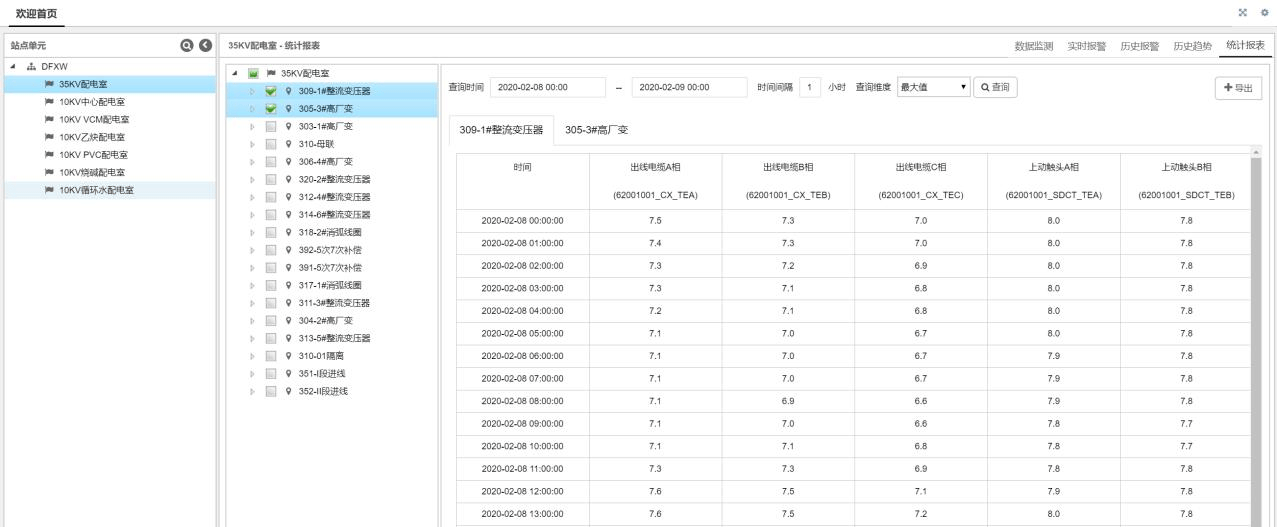The image size is (1277, 527).
Task: Uncheck the 309-1#整流变压器 checkbox
Action: [271, 92]
